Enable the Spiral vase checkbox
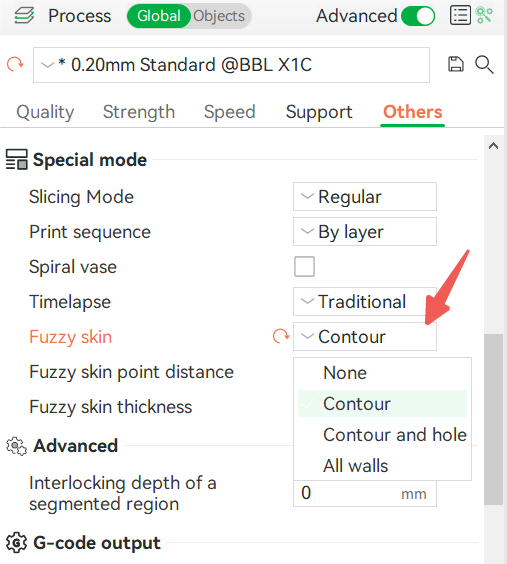This screenshot has width=507, height=564. coord(304,267)
